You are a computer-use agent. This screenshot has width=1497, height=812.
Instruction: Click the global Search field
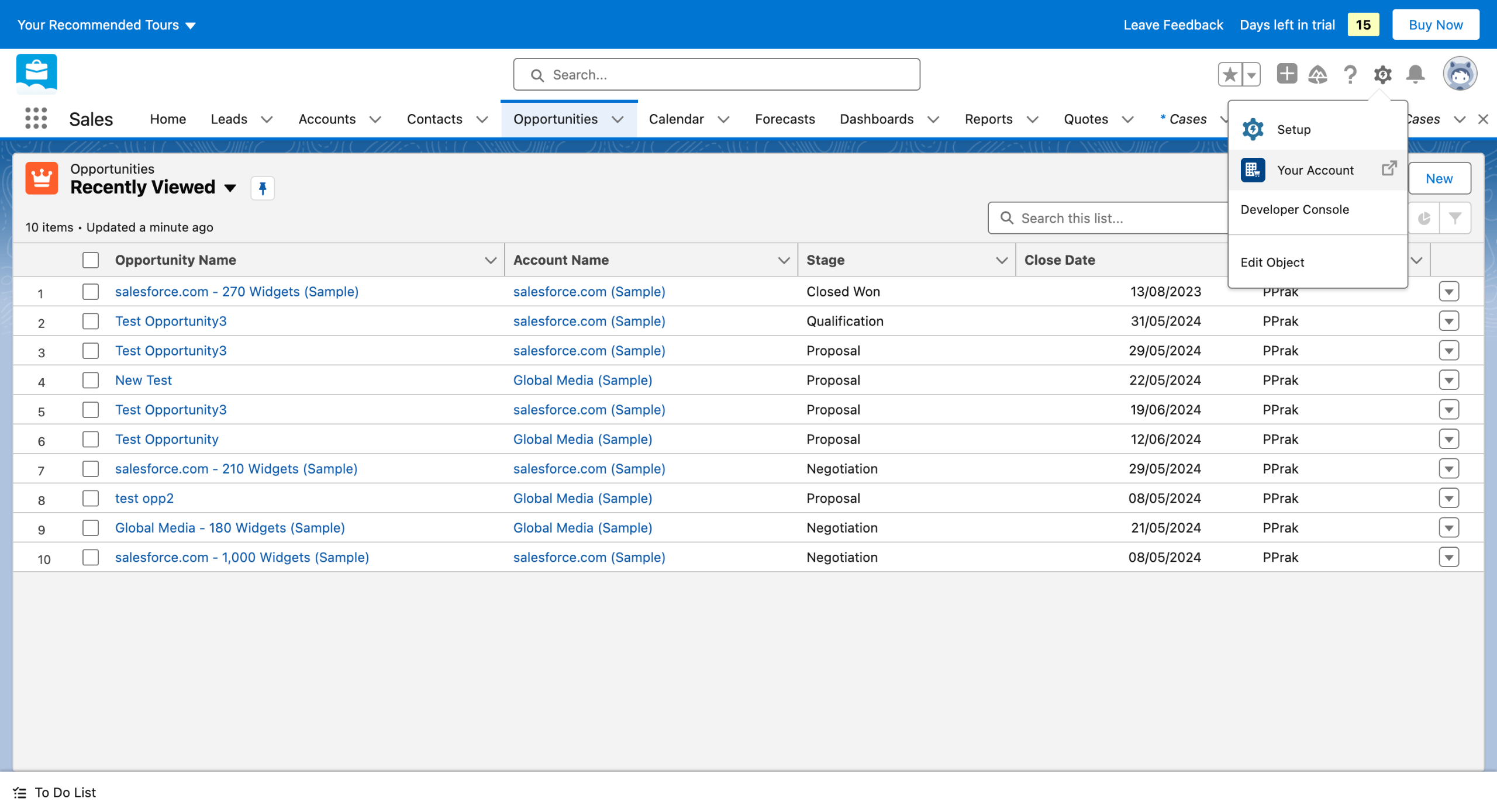[x=716, y=74]
